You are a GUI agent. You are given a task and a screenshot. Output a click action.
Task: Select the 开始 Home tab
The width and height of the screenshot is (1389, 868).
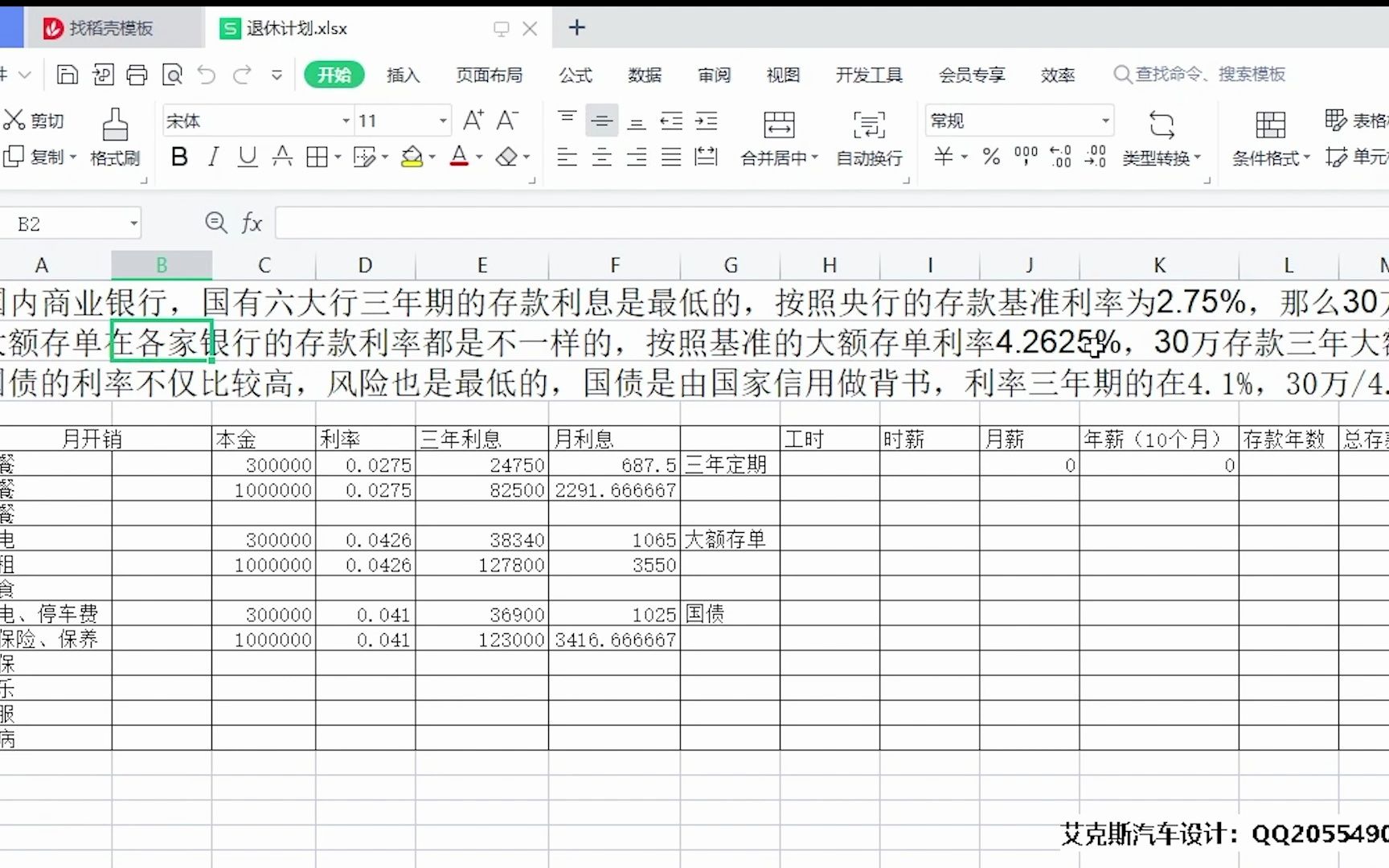[334, 75]
